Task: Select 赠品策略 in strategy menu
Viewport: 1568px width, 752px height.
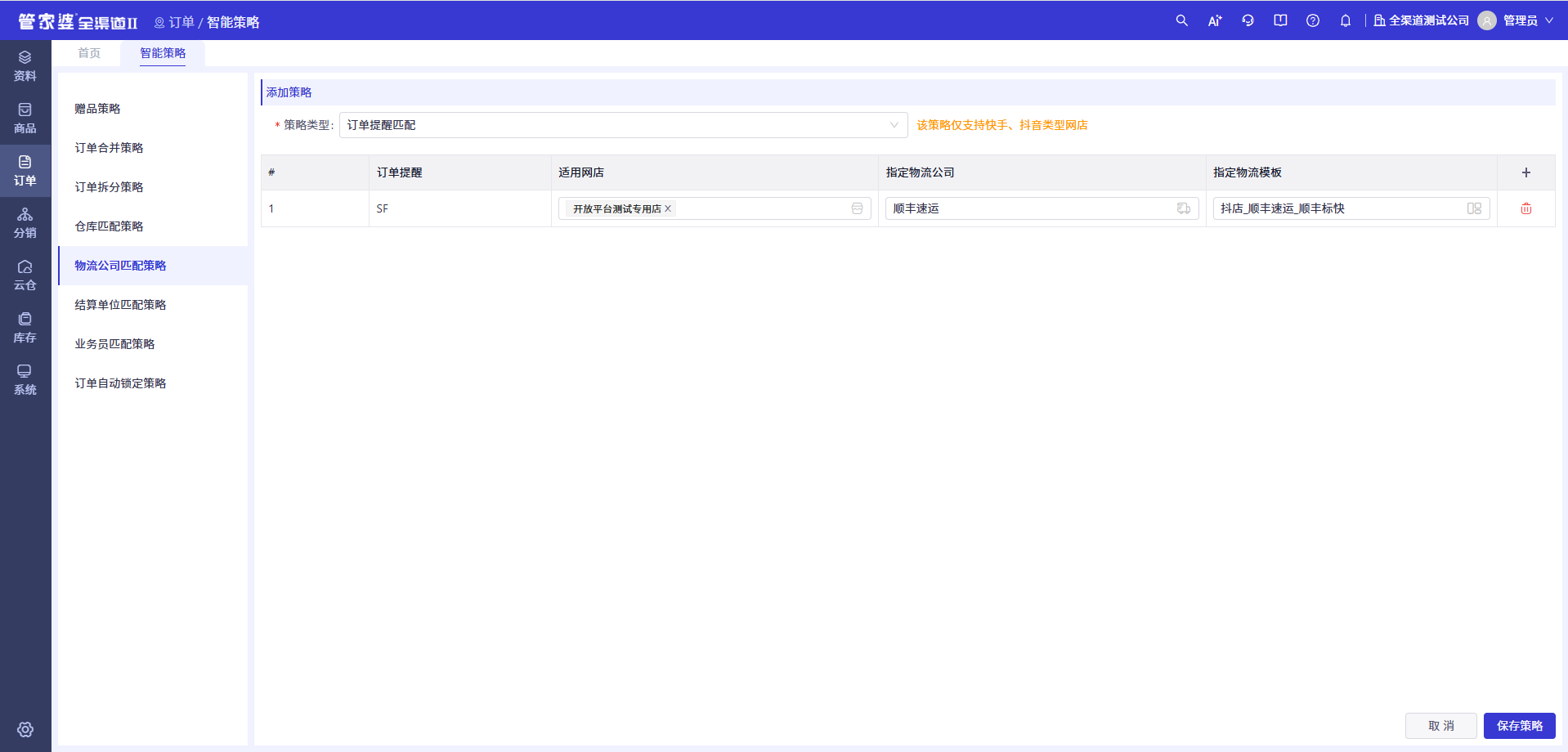Action: [x=153, y=109]
